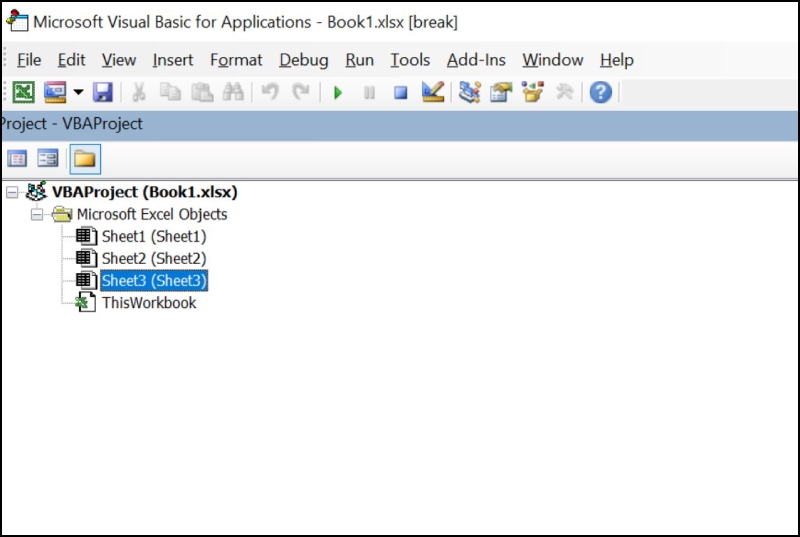Open the Window menu
The width and height of the screenshot is (800, 537).
553,60
